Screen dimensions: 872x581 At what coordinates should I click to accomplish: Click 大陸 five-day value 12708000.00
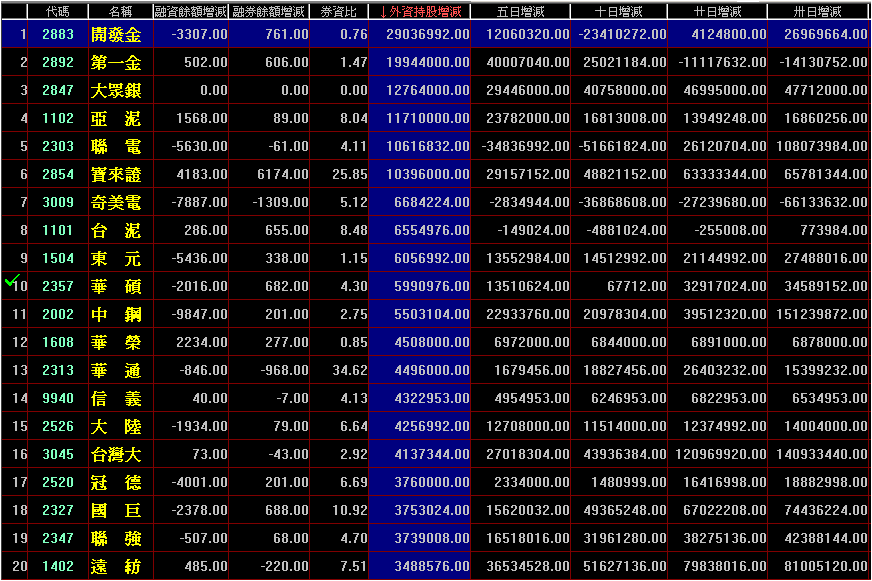pos(528,426)
